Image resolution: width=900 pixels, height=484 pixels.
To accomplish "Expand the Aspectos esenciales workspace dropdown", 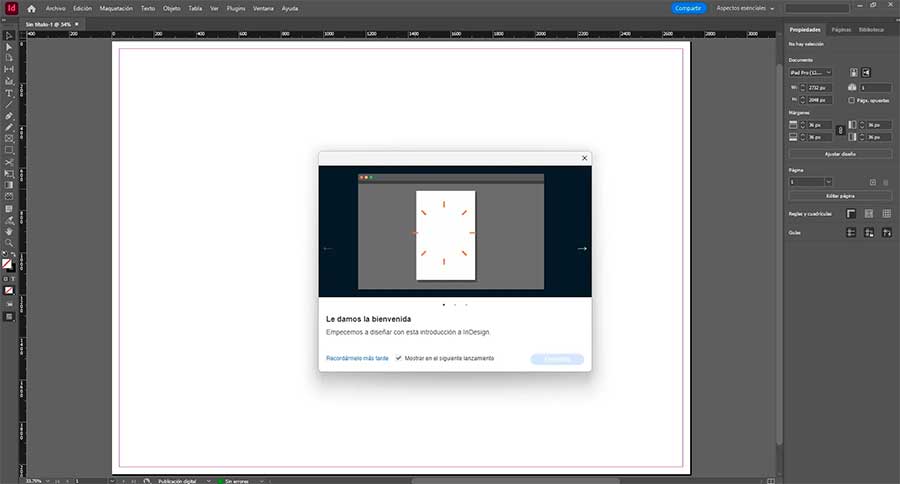I will [745, 8].
